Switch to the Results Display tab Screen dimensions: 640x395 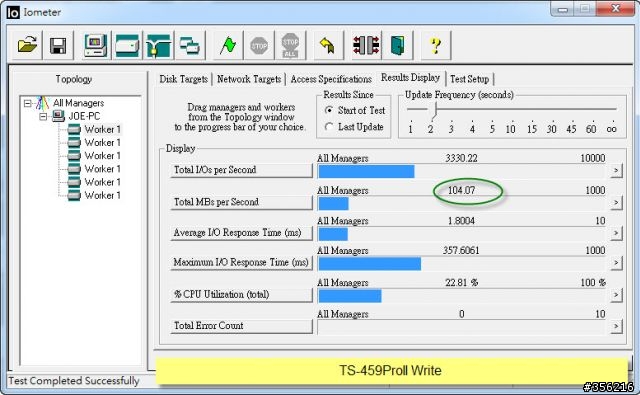410,78
